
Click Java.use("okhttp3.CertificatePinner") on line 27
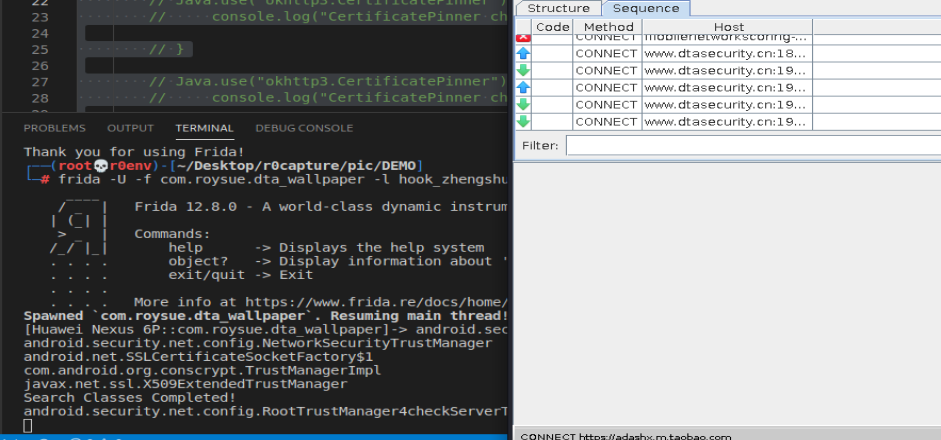(341, 82)
